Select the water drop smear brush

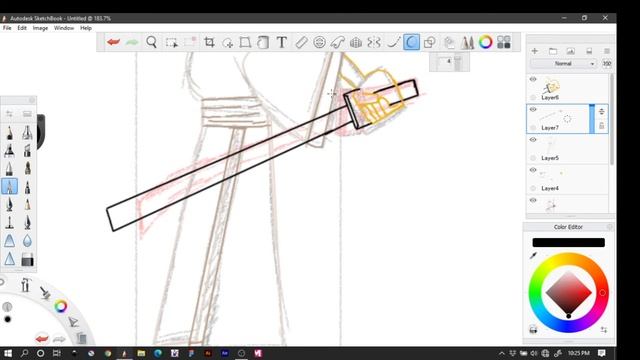tap(27, 240)
